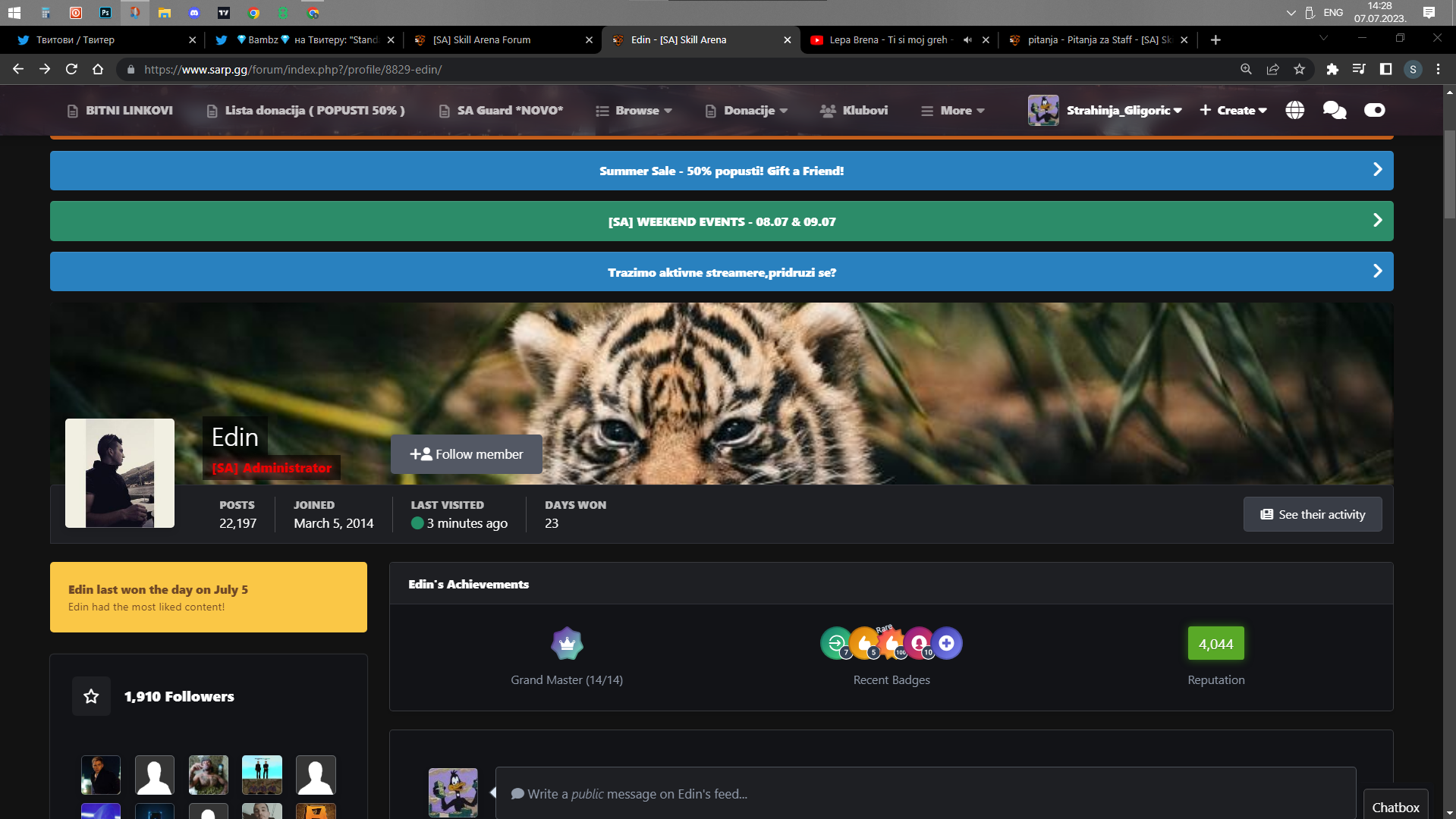Screen dimensions: 1456x819
Task: Bookmark this page with the star icon
Action: coord(1300,69)
